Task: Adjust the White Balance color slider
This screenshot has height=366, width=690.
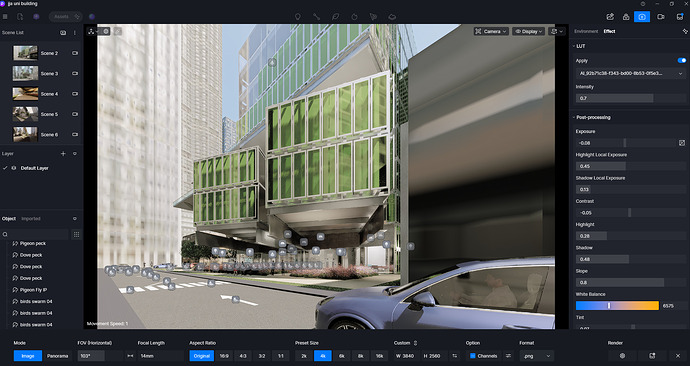Action: click(617, 305)
